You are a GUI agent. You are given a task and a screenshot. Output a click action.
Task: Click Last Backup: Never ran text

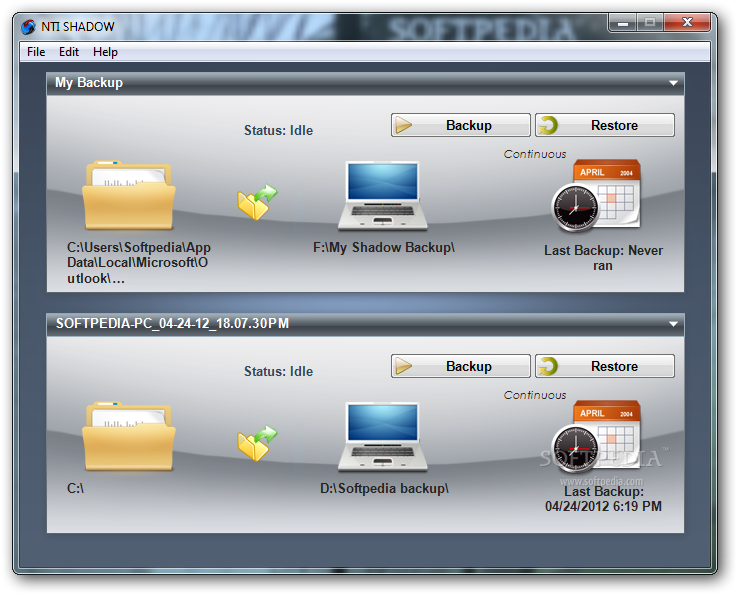603,258
